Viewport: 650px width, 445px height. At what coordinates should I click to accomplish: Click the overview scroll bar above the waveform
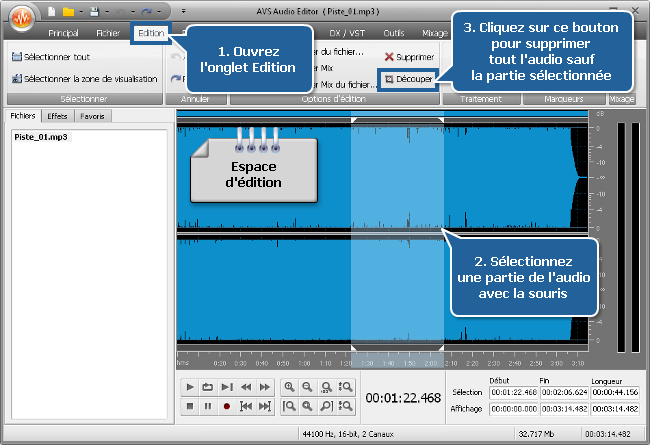click(x=382, y=113)
